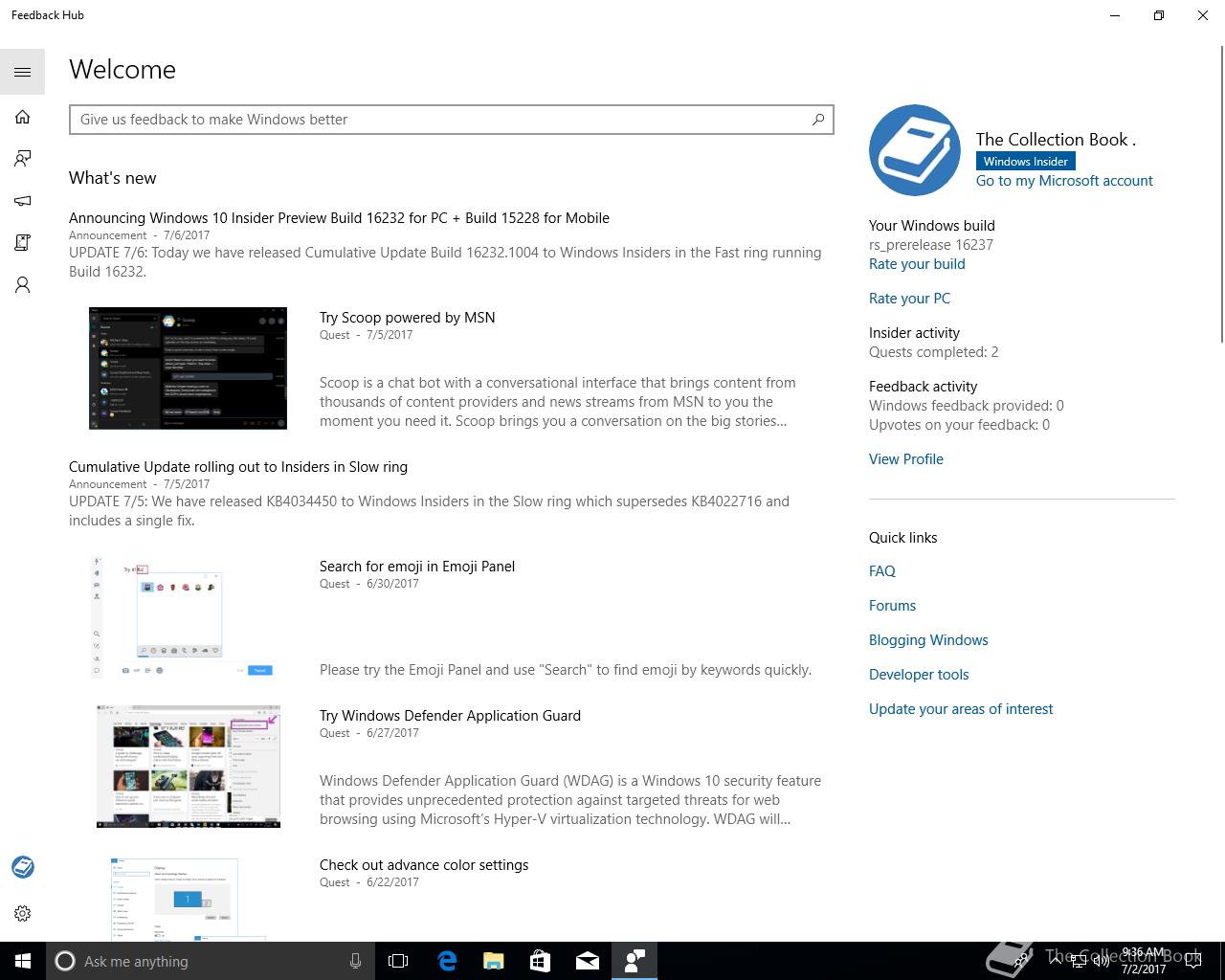Screen dimensions: 1225x980
Task: Click Quests completed: 2 text
Action: tap(934, 352)
